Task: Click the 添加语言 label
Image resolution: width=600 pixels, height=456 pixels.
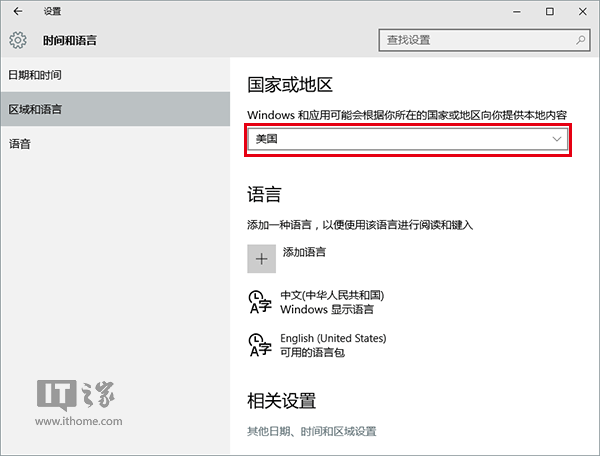Action: [x=304, y=252]
